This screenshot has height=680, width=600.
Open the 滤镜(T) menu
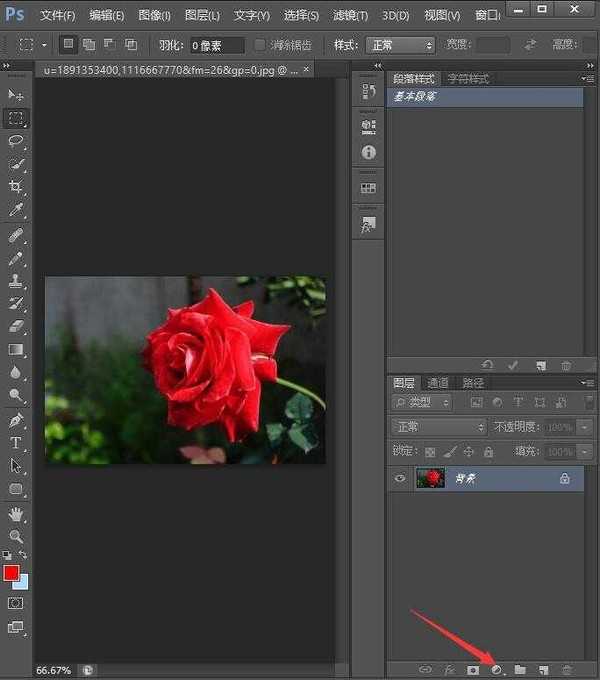tap(350, 15)
